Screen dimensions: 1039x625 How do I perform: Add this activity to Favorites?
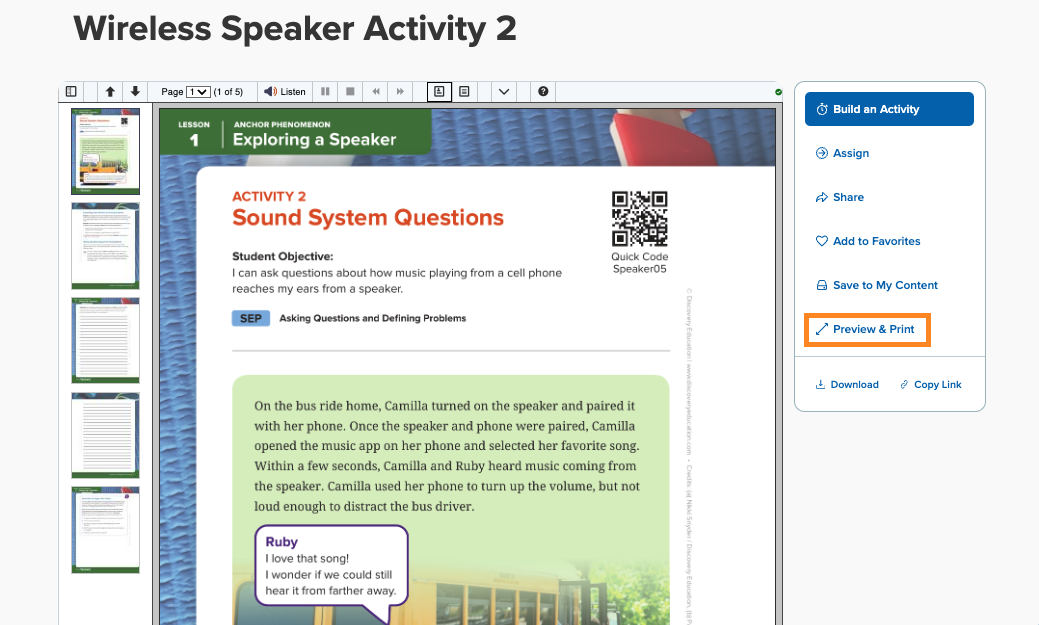click(x=867, y=241)
